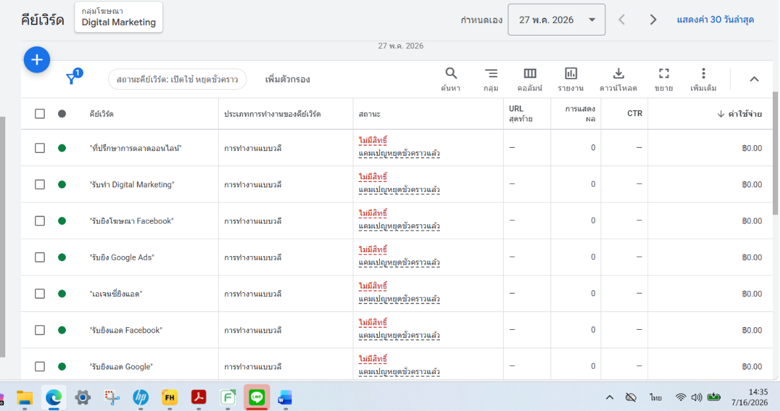Click the vertical scrollbar on the right
Viewport: 780px width, 411px height.
click(x=776, y=154)
